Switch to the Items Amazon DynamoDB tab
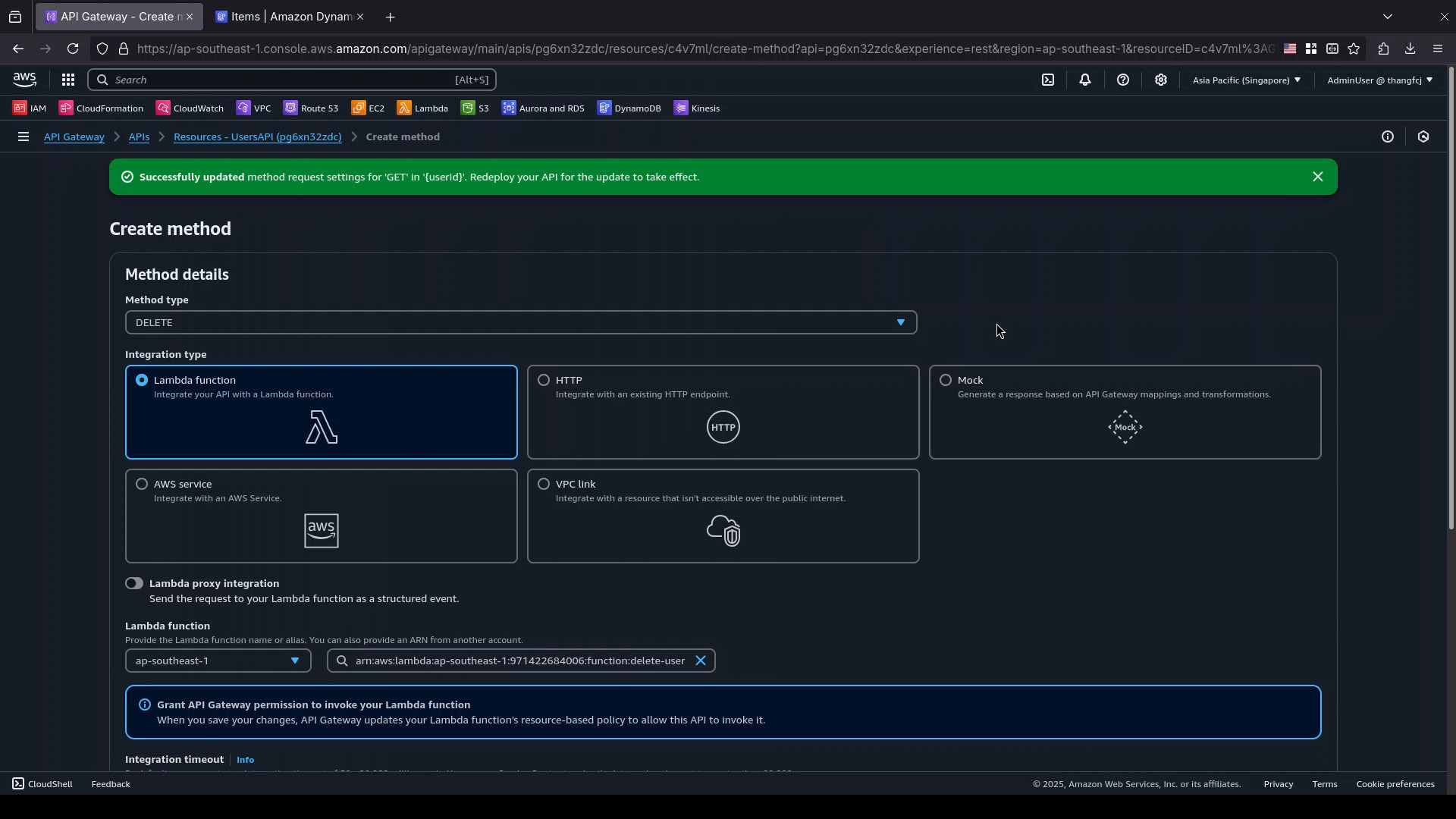The image size is (1456, 819). [x=290, y=17]
